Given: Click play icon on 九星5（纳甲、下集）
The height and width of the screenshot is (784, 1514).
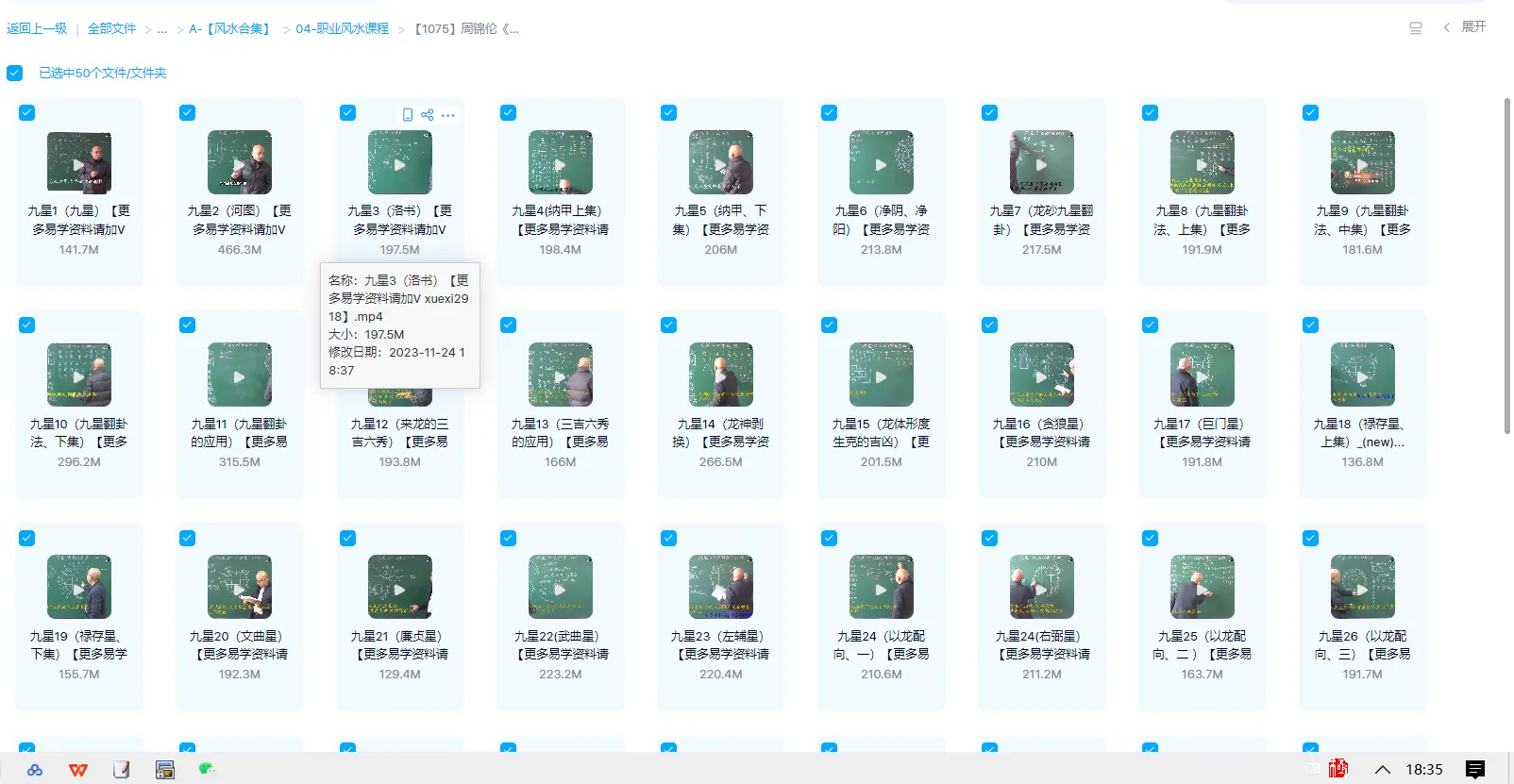Looking at the screenshot, I should [721, 164].
